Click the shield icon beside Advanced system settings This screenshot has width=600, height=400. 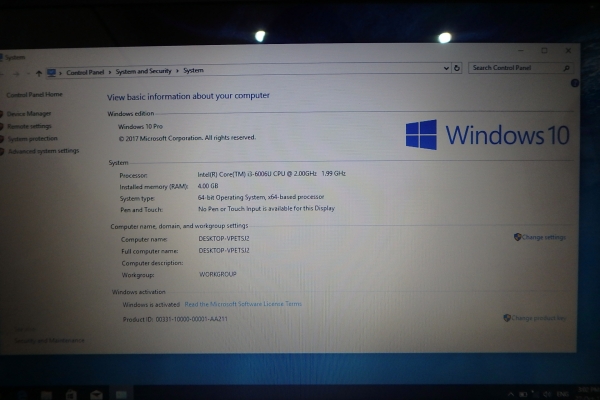point(2,151)
